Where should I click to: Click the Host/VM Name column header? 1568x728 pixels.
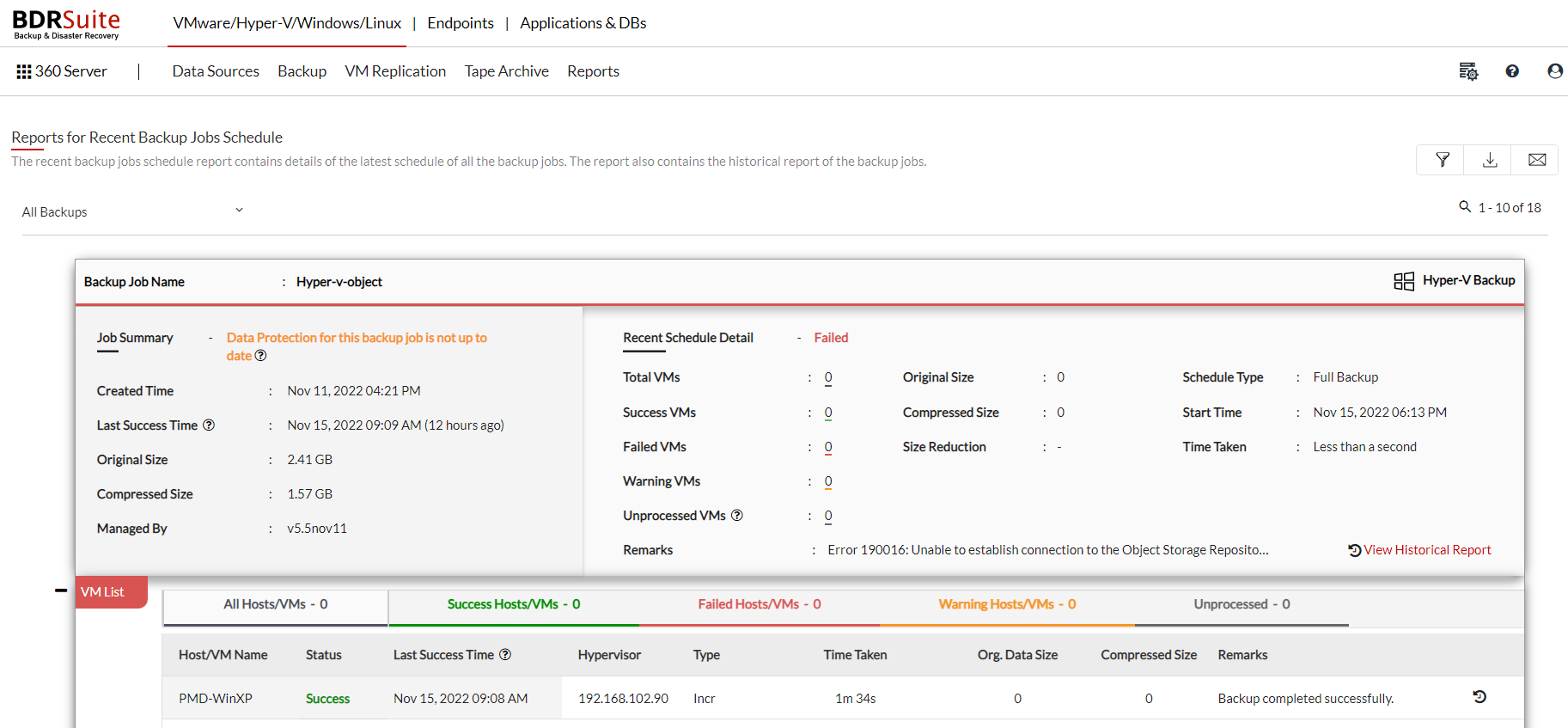(x=223, y=655)
